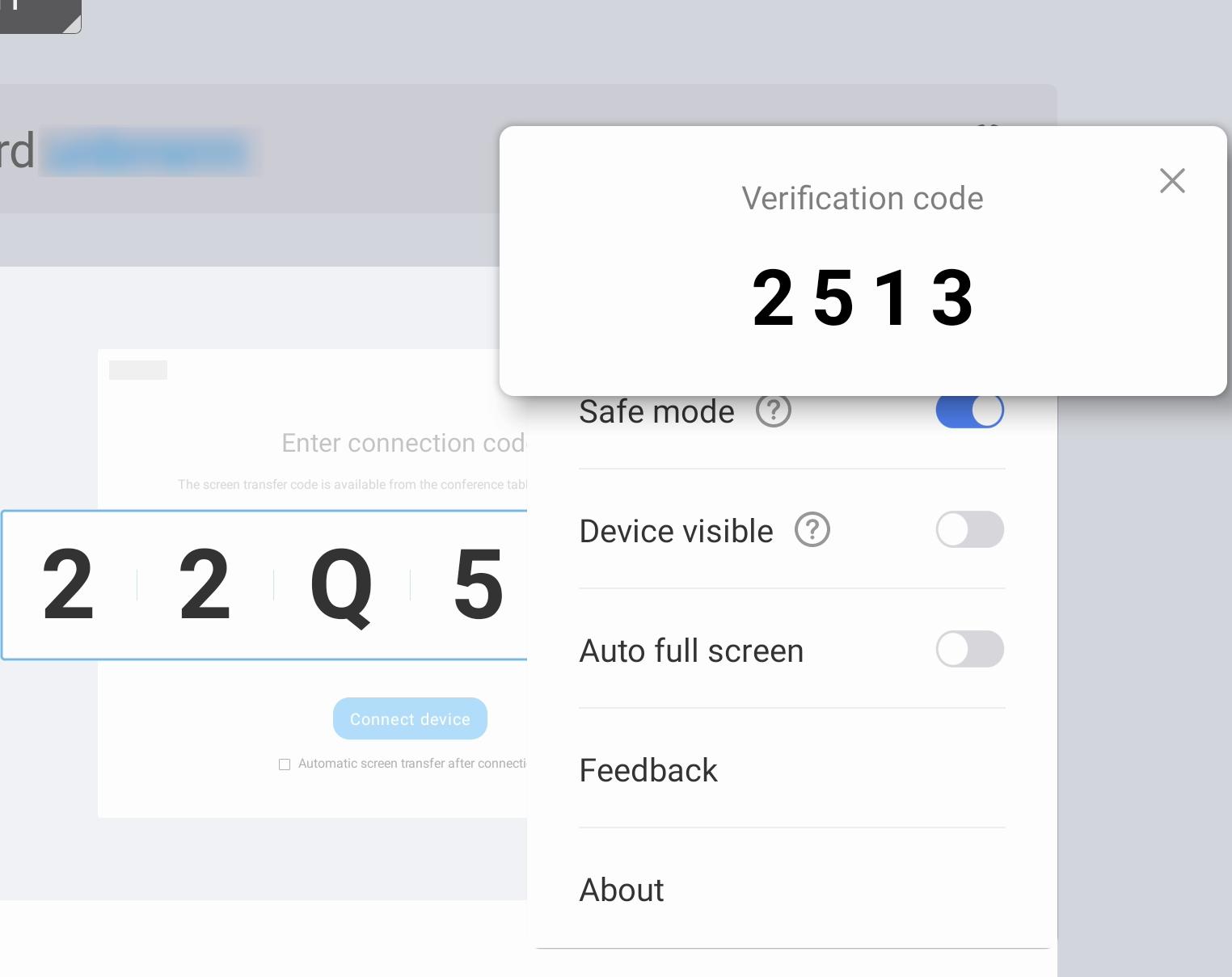Screen dimensions: 1232x977
Task: Enable Device visible
Action: (x=970, y=529)
